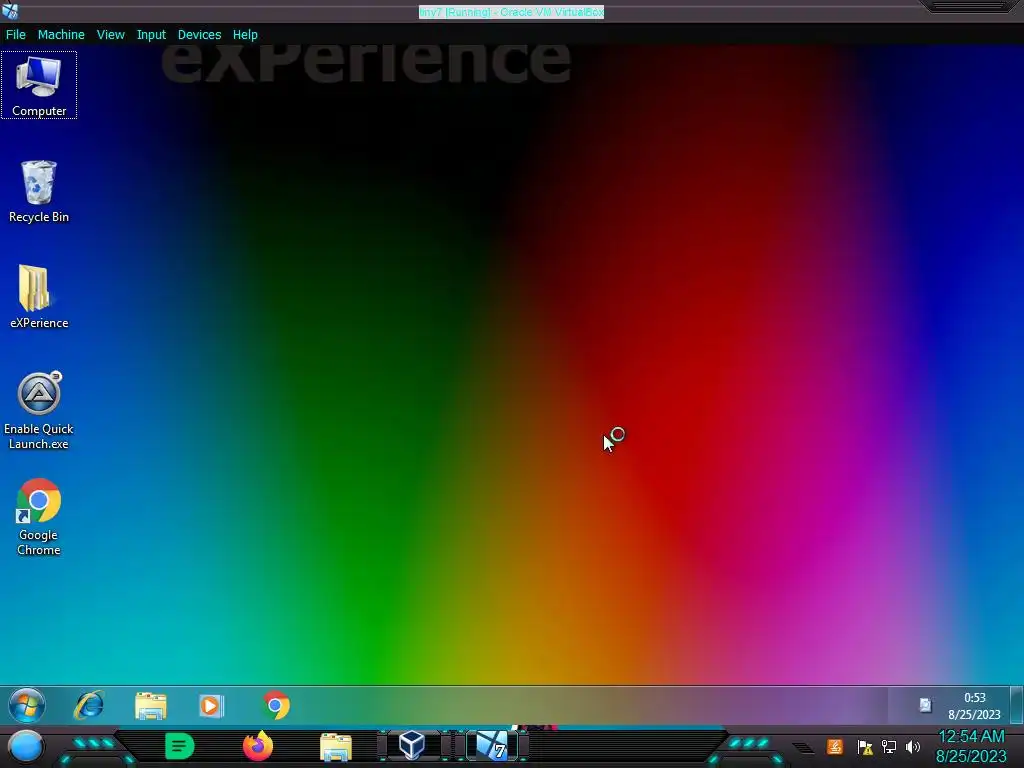This screenshot has height=768, width=1024.
Task: Click the host clock showing 12:54 AM
Action: pos(971,746)
